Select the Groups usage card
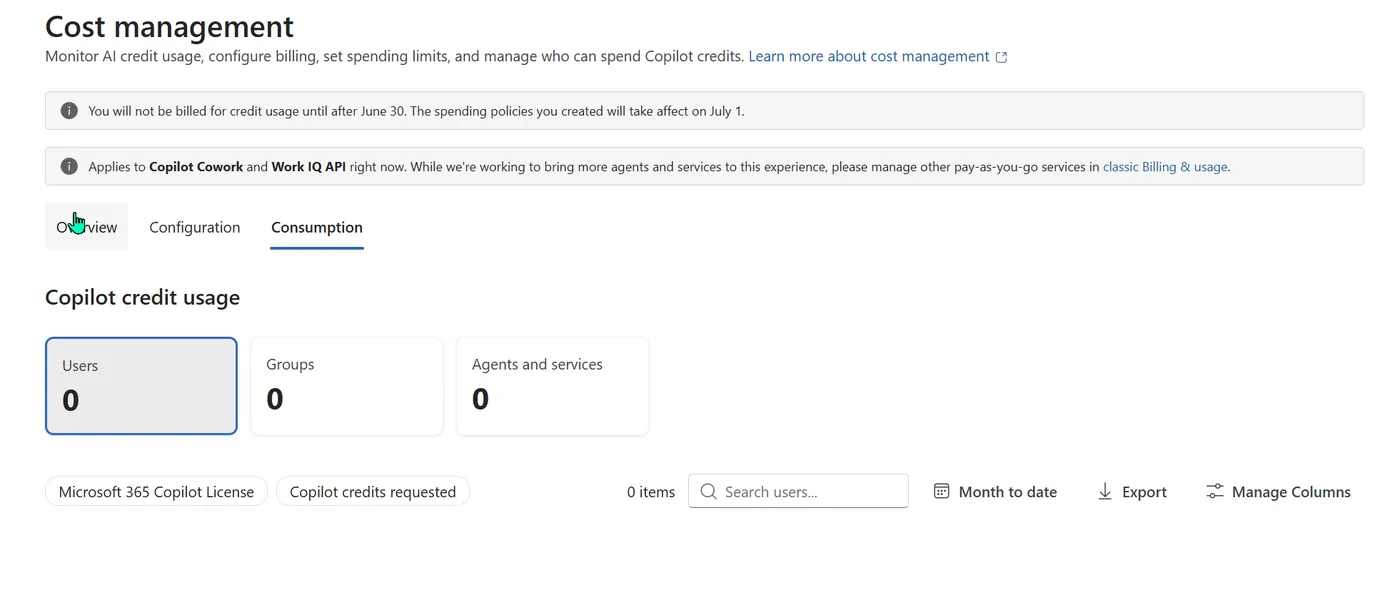Viewport: 1400px width, 600px height. [347, 386]
